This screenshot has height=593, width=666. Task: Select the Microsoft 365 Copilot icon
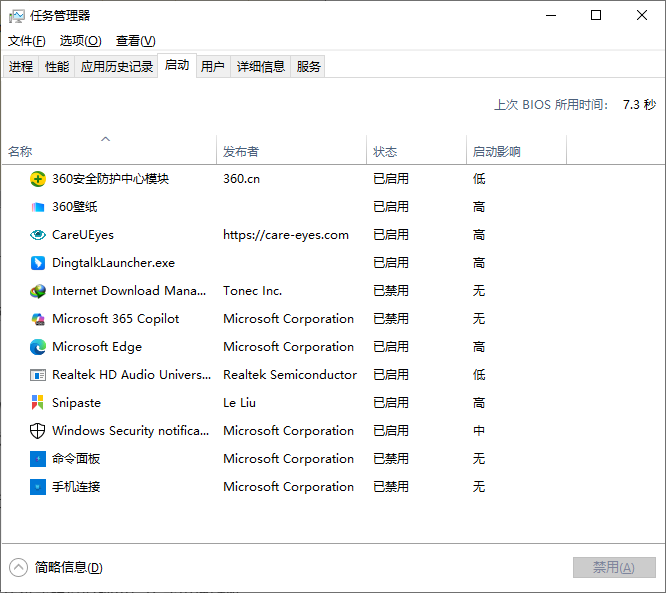38,319
